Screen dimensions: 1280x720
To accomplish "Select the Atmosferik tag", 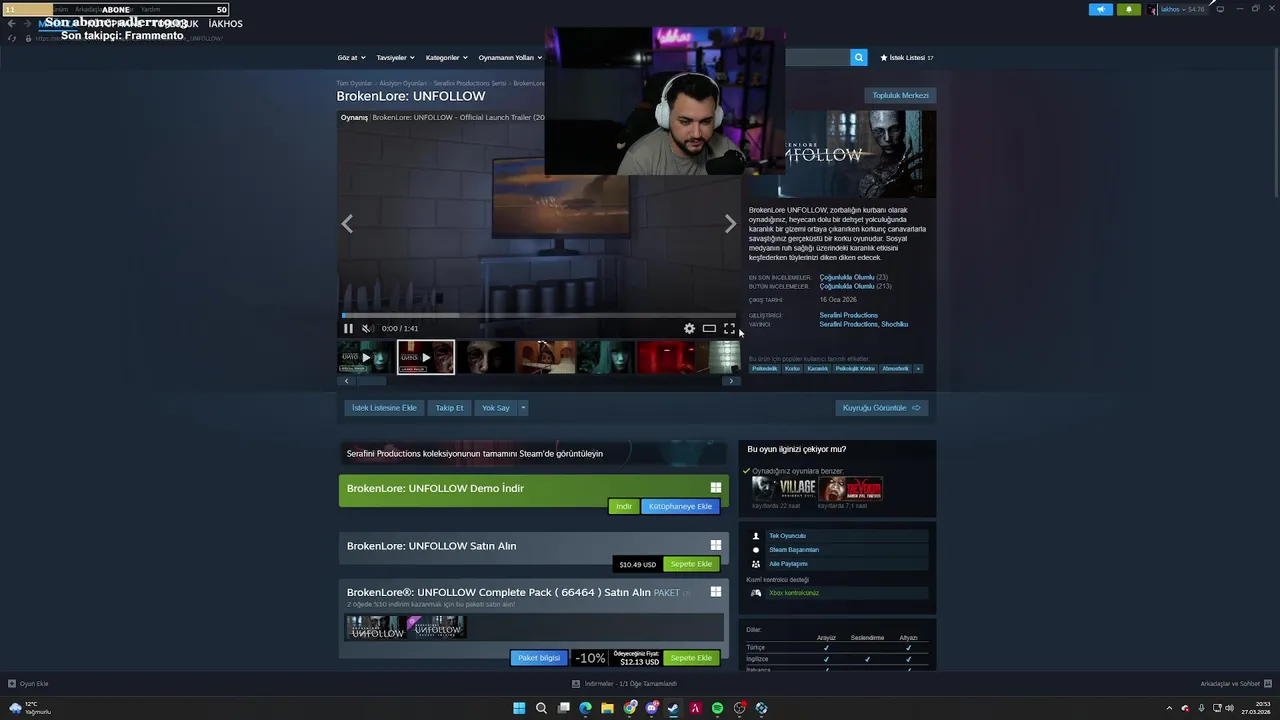I will [x=896, y=368].
